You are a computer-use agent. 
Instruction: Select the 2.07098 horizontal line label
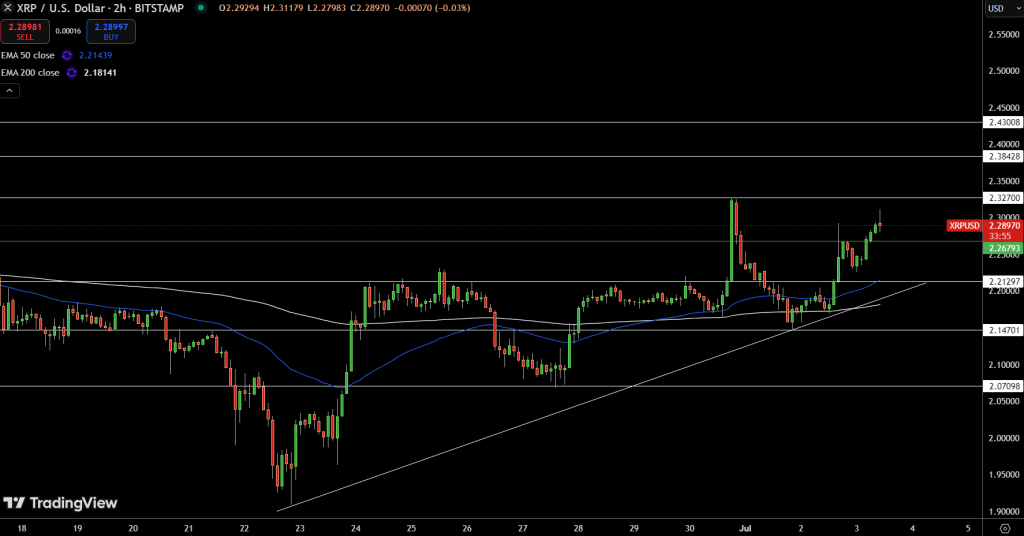pyautogui.click(x=1003, y=386)
